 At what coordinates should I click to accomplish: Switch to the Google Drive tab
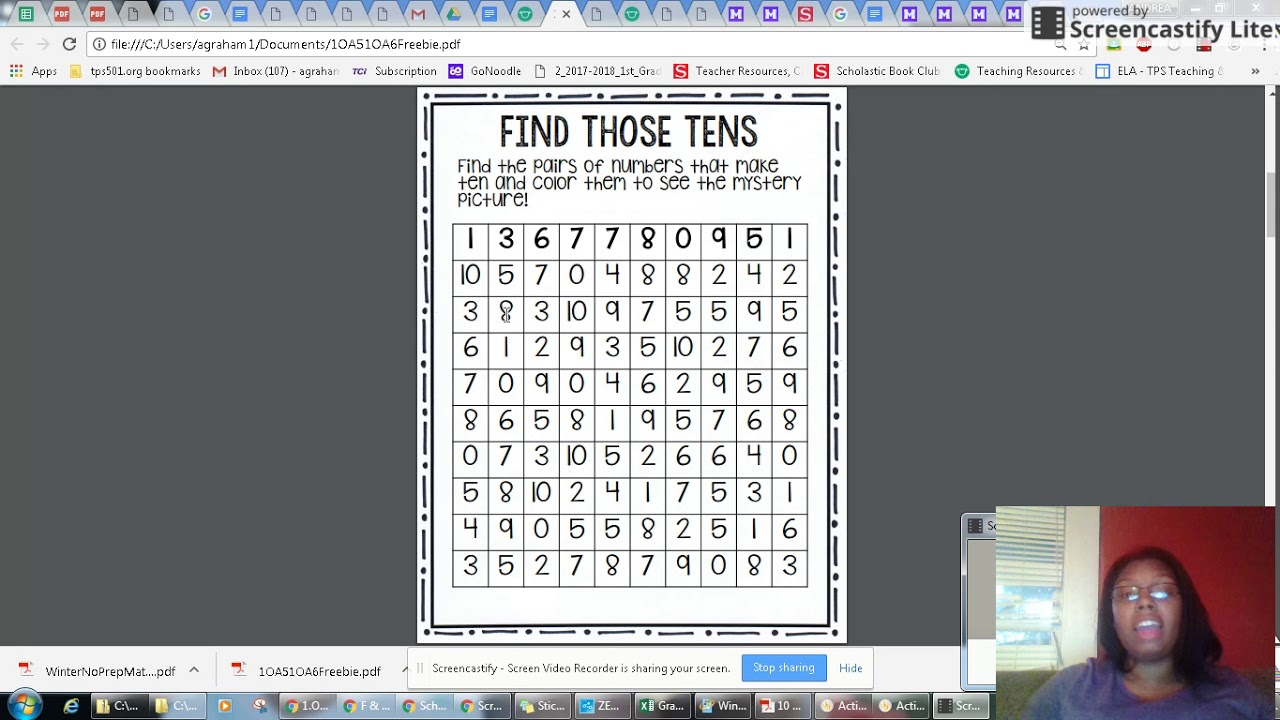coord(453,14)
